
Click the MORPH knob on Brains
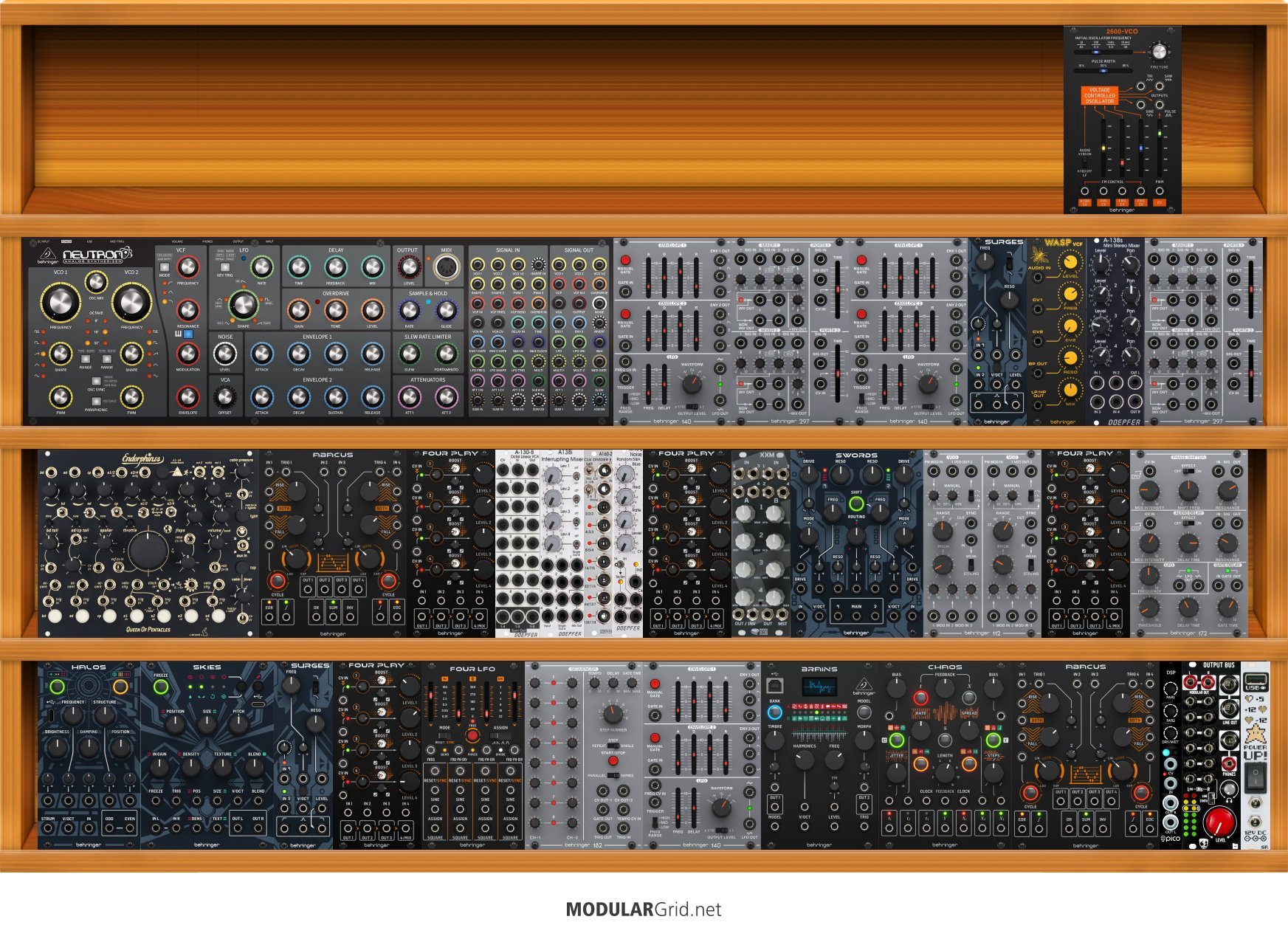(x=864, y=742)
